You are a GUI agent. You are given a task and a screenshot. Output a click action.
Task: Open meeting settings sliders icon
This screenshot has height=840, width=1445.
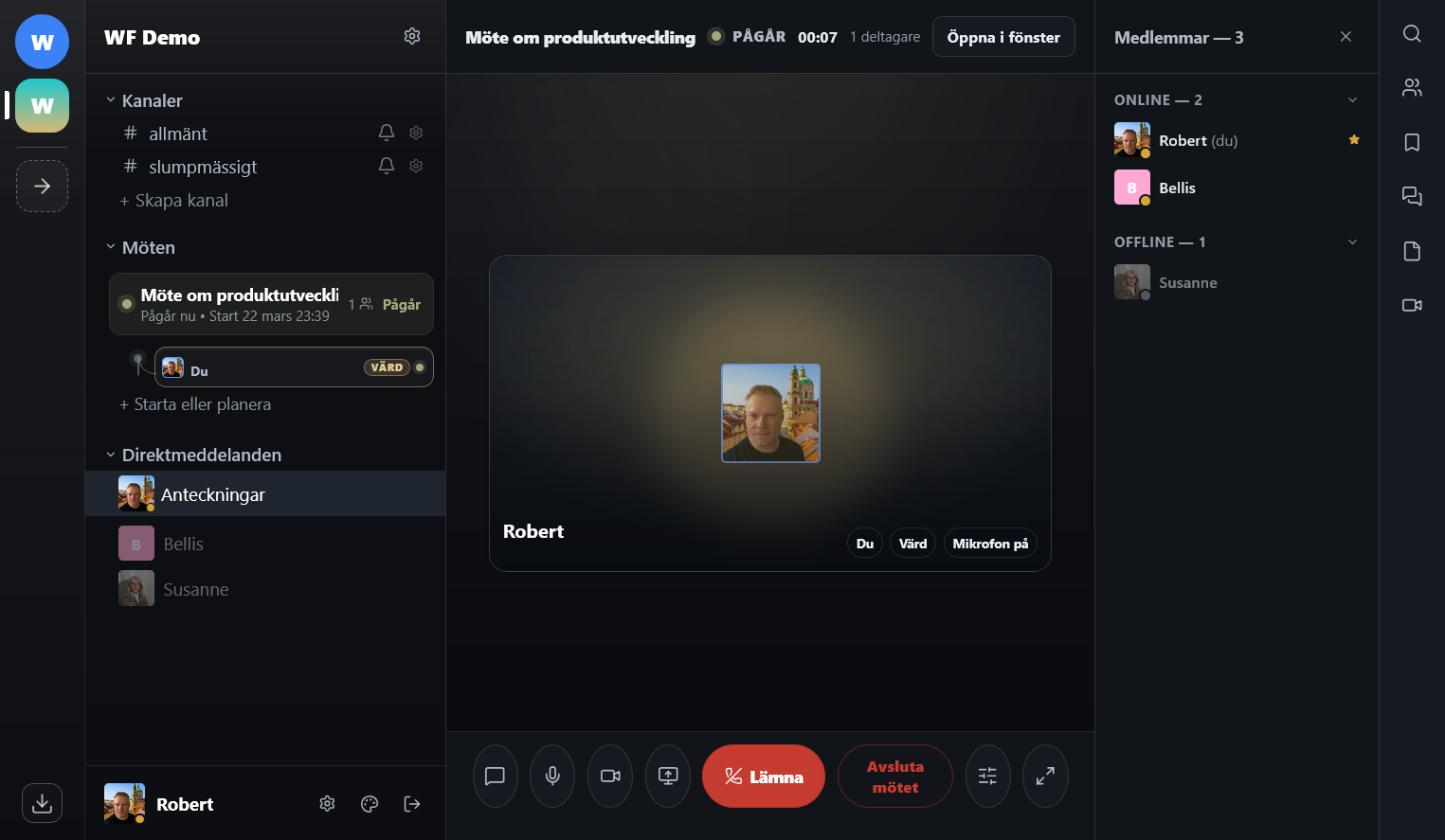point(987,777)
